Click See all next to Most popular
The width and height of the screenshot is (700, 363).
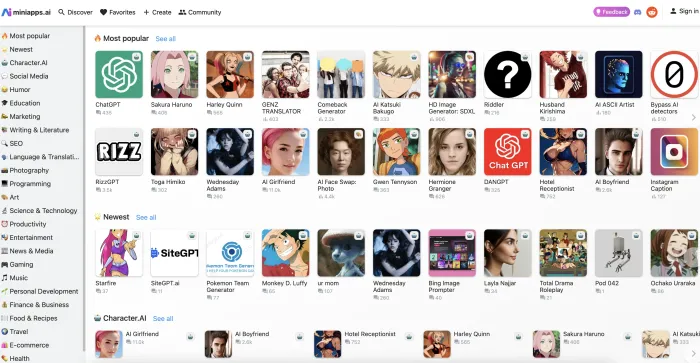click(x=166, y=39)
